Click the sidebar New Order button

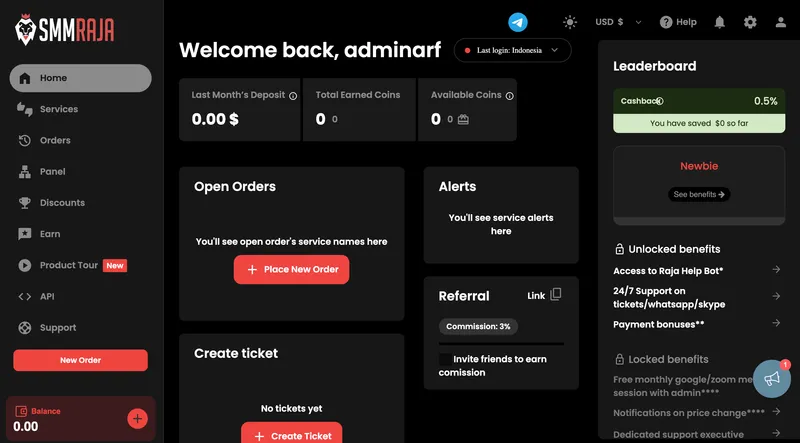pos(81,360)
